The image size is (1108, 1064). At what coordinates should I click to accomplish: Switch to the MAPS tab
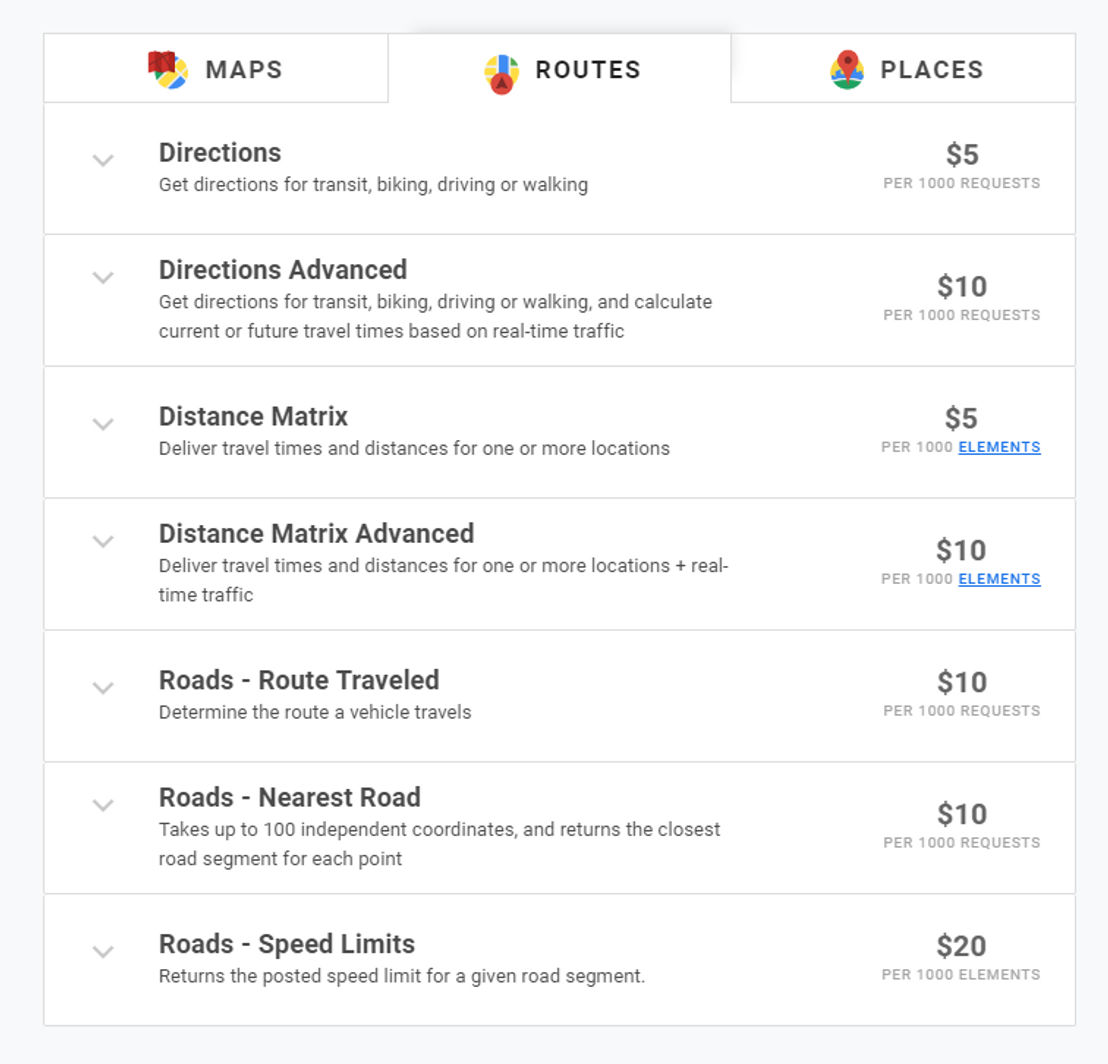coord(216,69)
